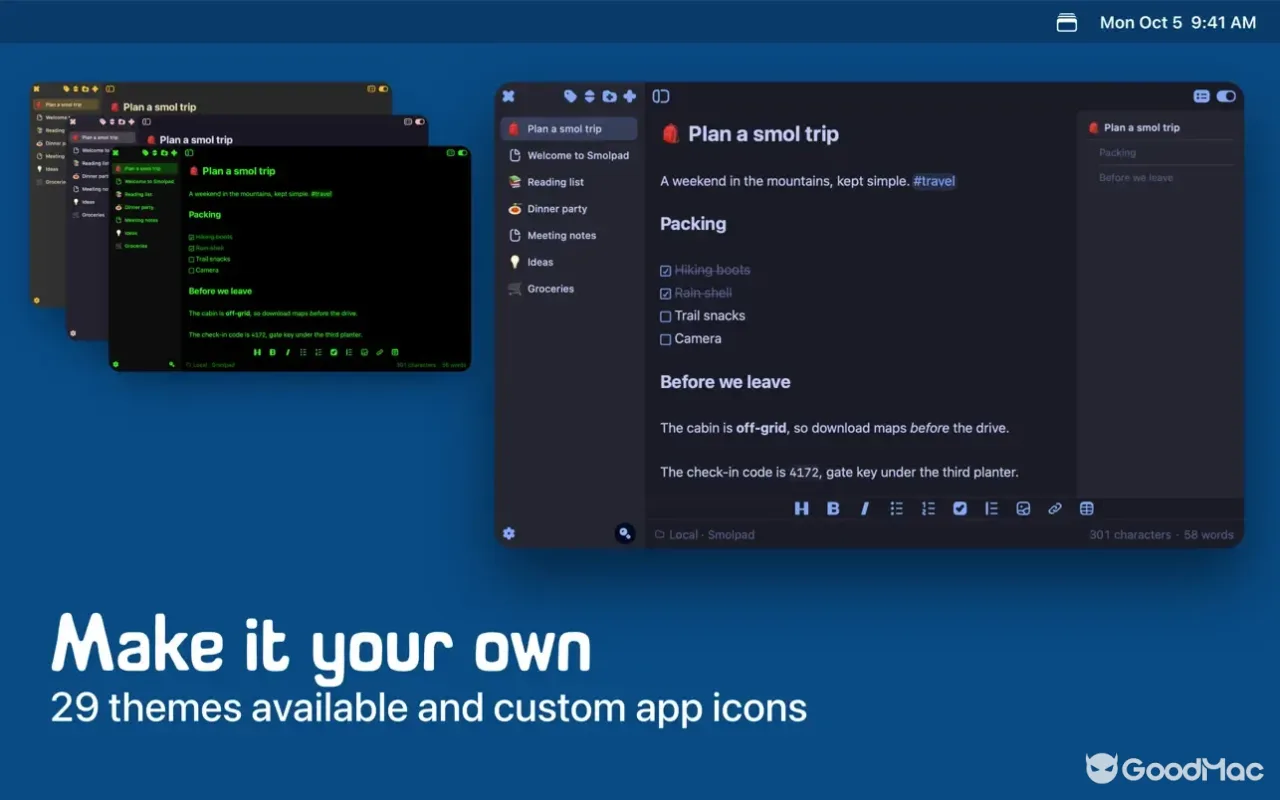This screenshot has width=1280, height=800.
Task: Open the window stack icon in the menu bar
Action: click(x=1067, y=22)
